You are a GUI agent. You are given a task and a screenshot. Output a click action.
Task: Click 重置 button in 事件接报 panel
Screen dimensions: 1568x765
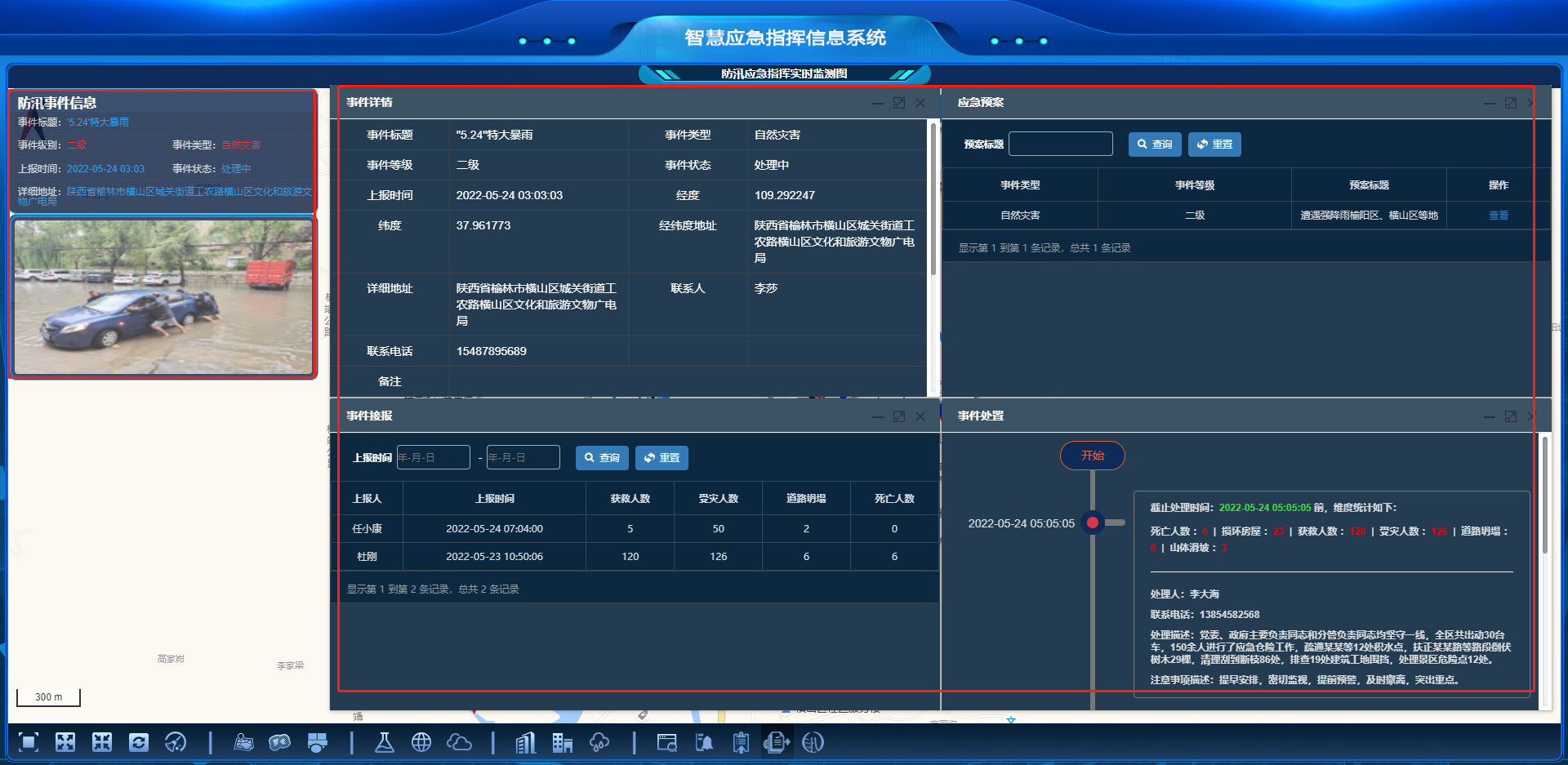[661, 458]
